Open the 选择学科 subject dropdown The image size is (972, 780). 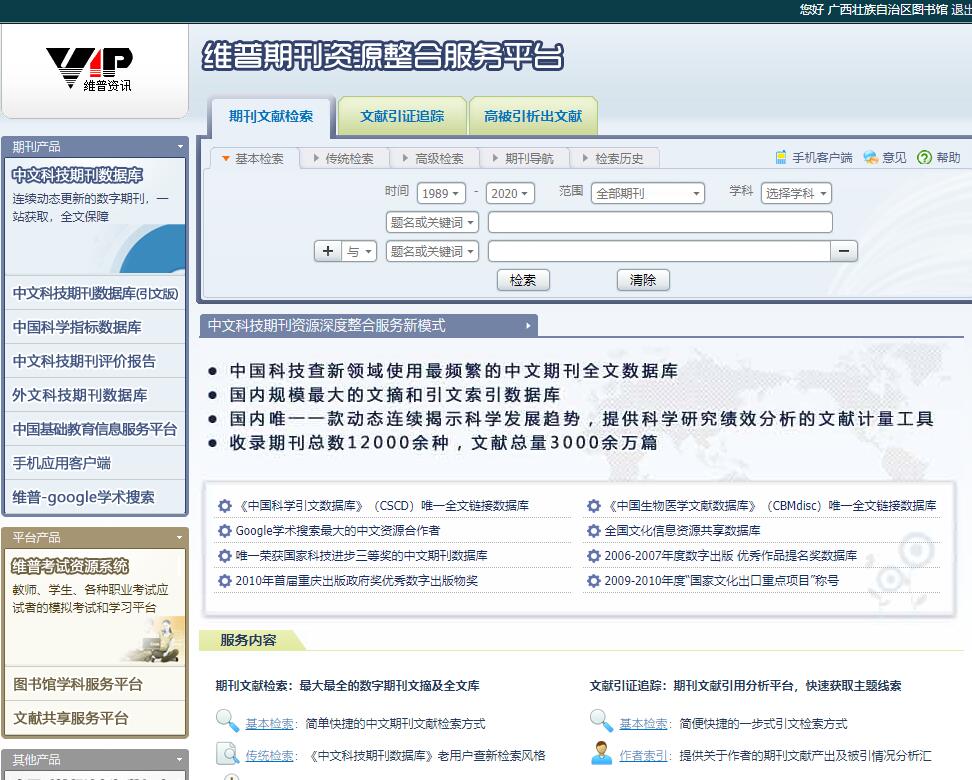pyautogui.click(x=796, y=193)
